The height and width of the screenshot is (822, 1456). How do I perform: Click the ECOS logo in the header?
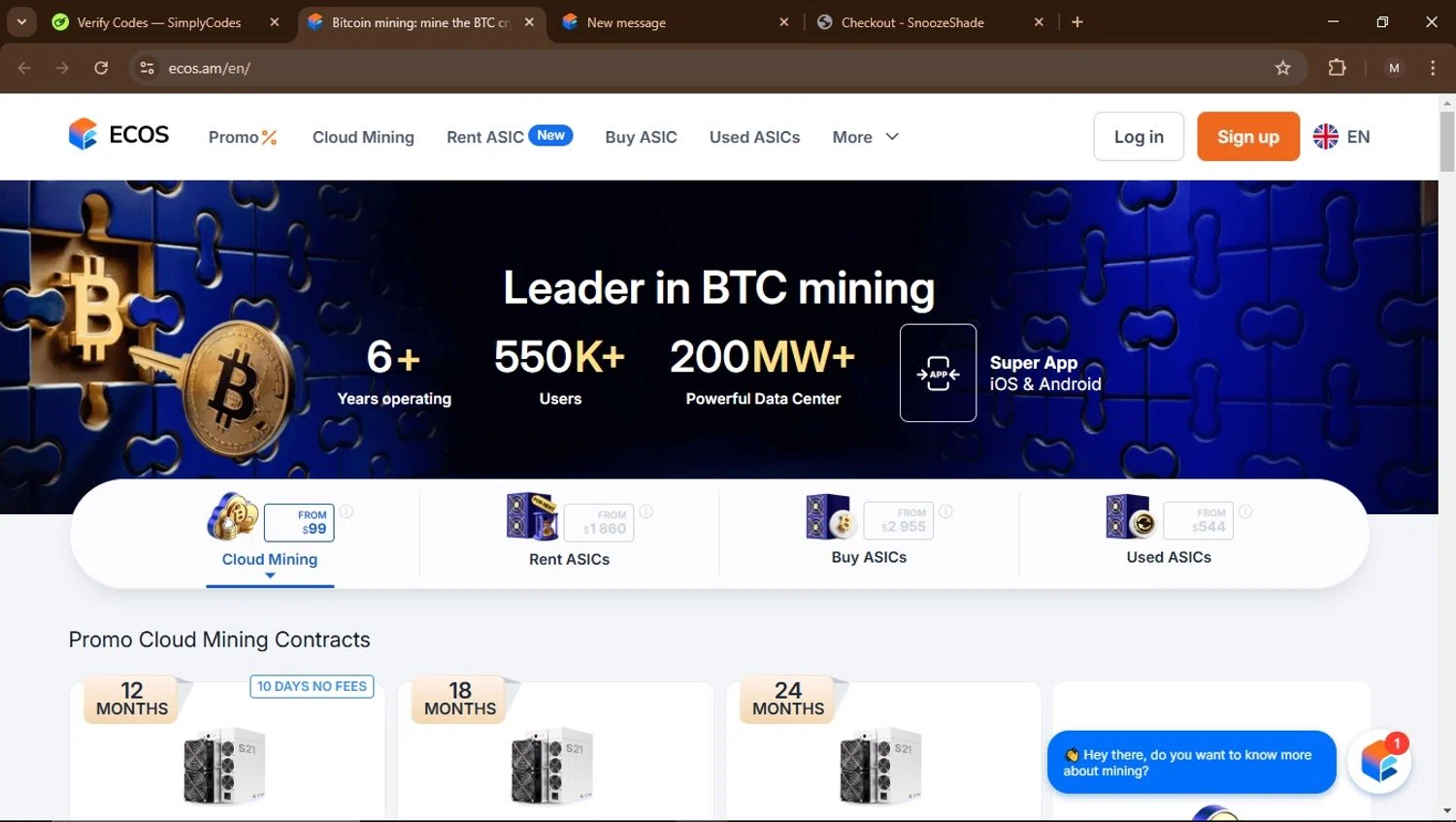click(x=118, y=135)
